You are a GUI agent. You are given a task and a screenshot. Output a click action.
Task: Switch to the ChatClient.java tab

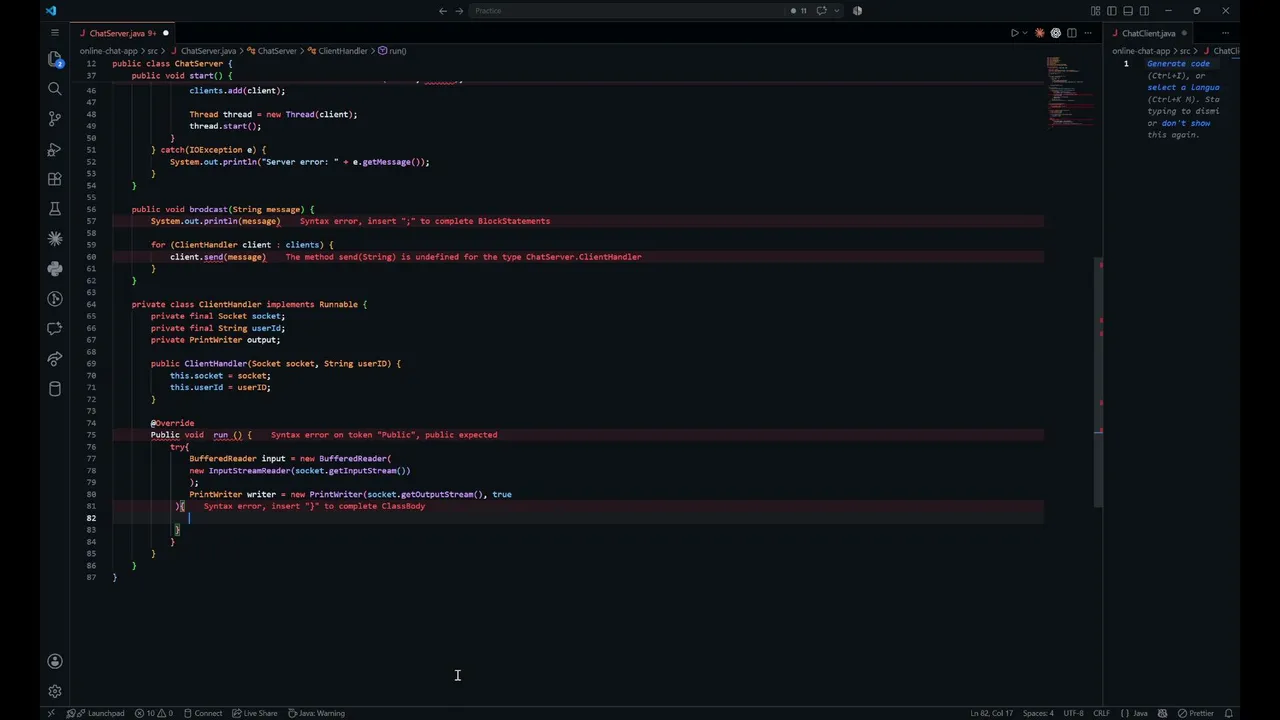coord(1147,33)
